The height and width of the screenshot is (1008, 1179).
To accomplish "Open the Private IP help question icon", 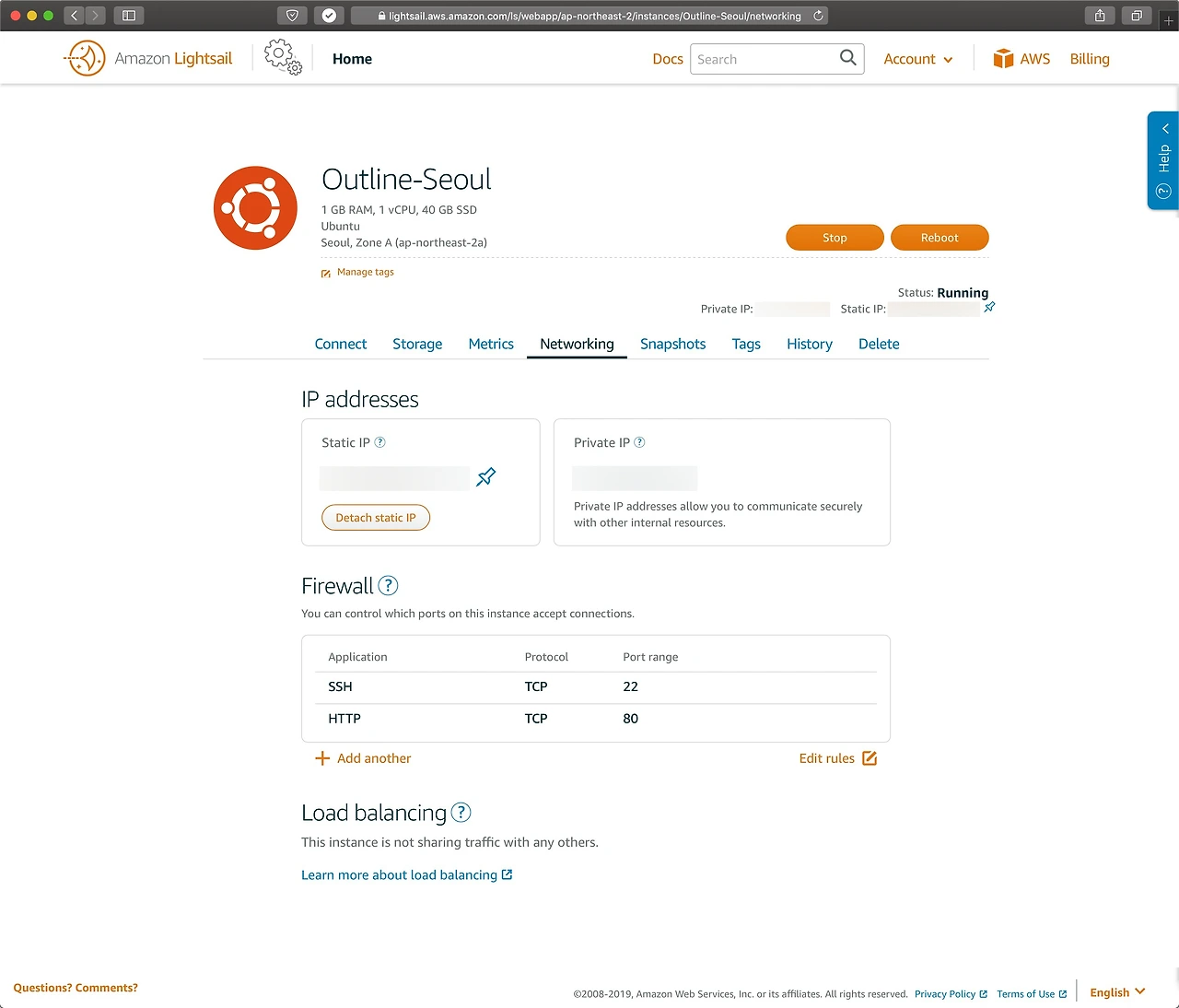I will click(x=640, y=442).
